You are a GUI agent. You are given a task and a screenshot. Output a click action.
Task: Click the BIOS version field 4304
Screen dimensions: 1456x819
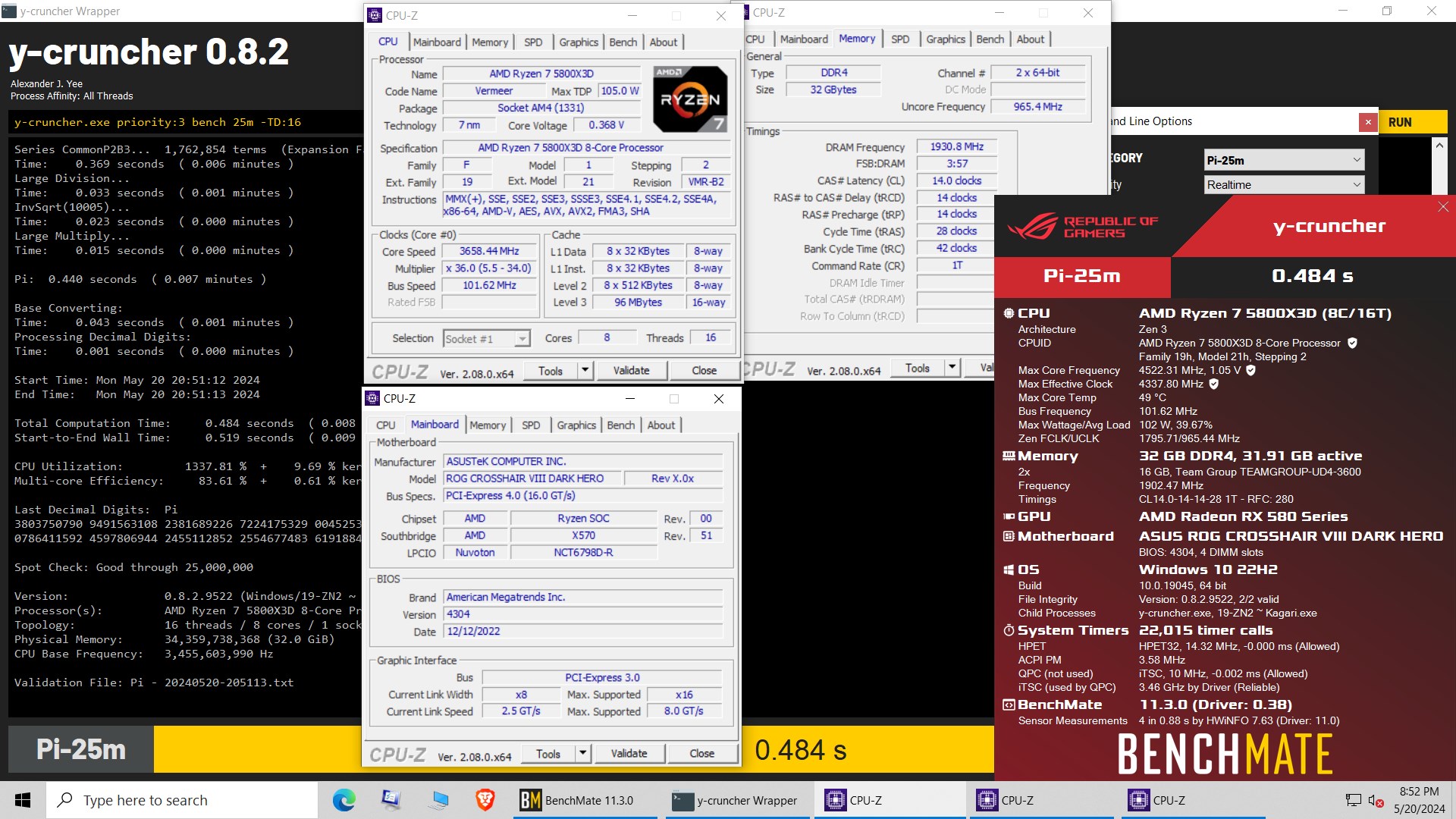(583, 614)
